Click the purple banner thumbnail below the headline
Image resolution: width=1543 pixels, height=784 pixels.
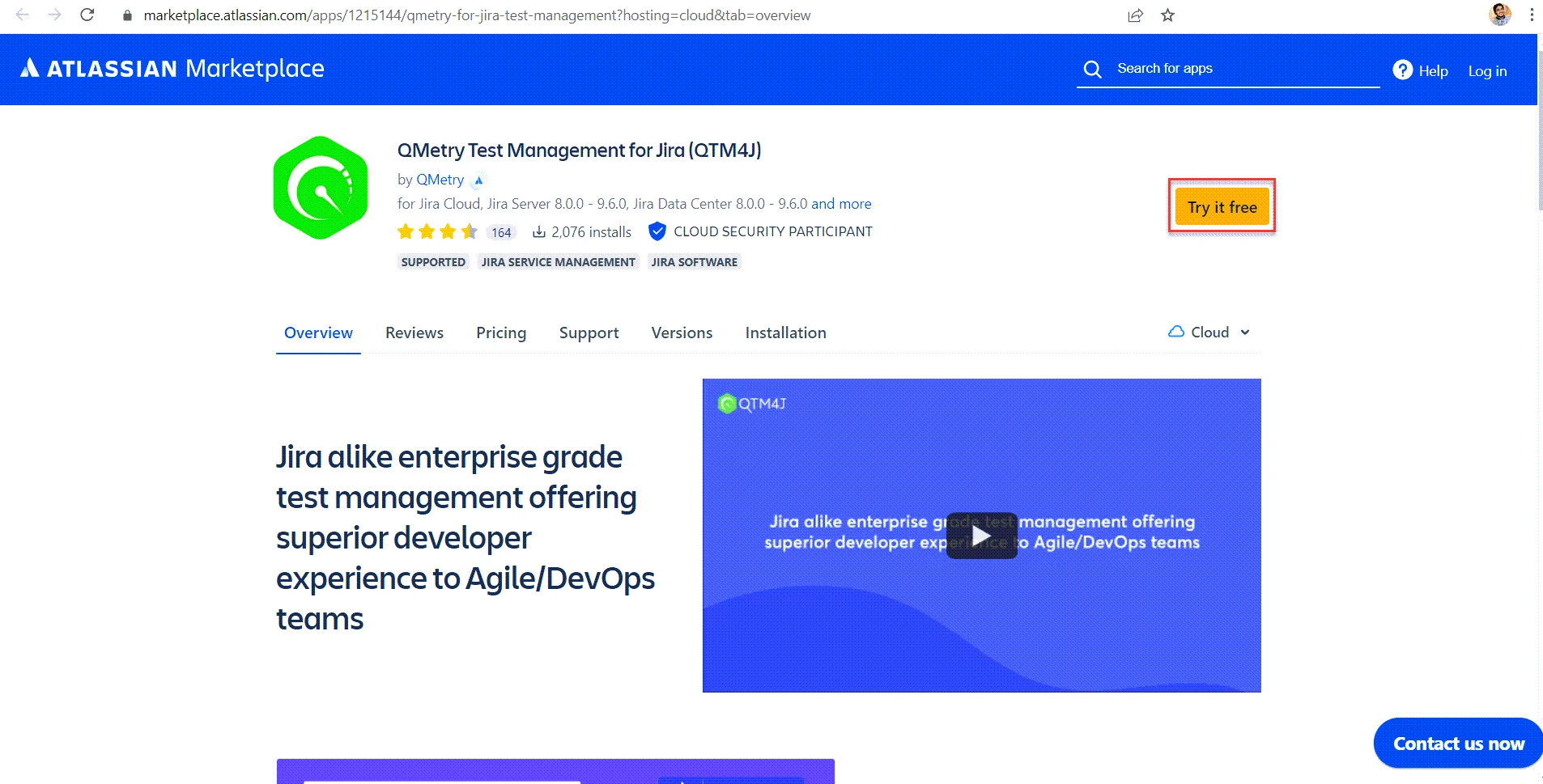[x=555, y=771]
